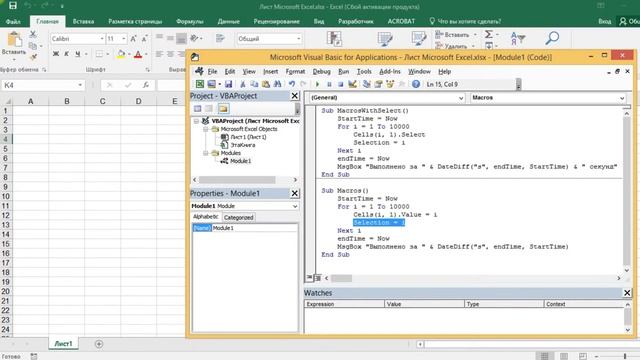Open the Insert menu in VBA editor
The height and width of the screenshot is (360, 640).
tap(270, 71)
